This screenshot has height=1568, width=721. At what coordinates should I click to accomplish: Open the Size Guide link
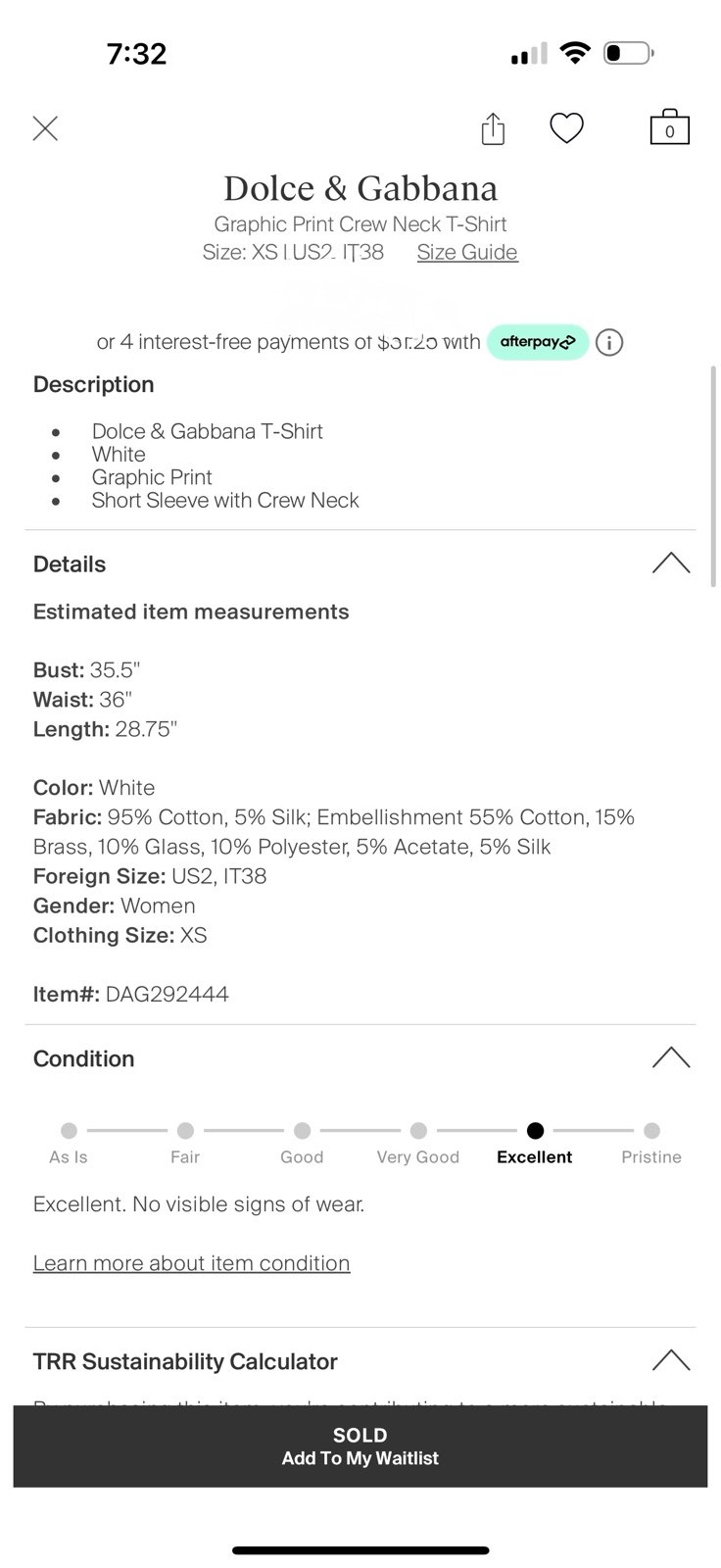tap(467, 252)
